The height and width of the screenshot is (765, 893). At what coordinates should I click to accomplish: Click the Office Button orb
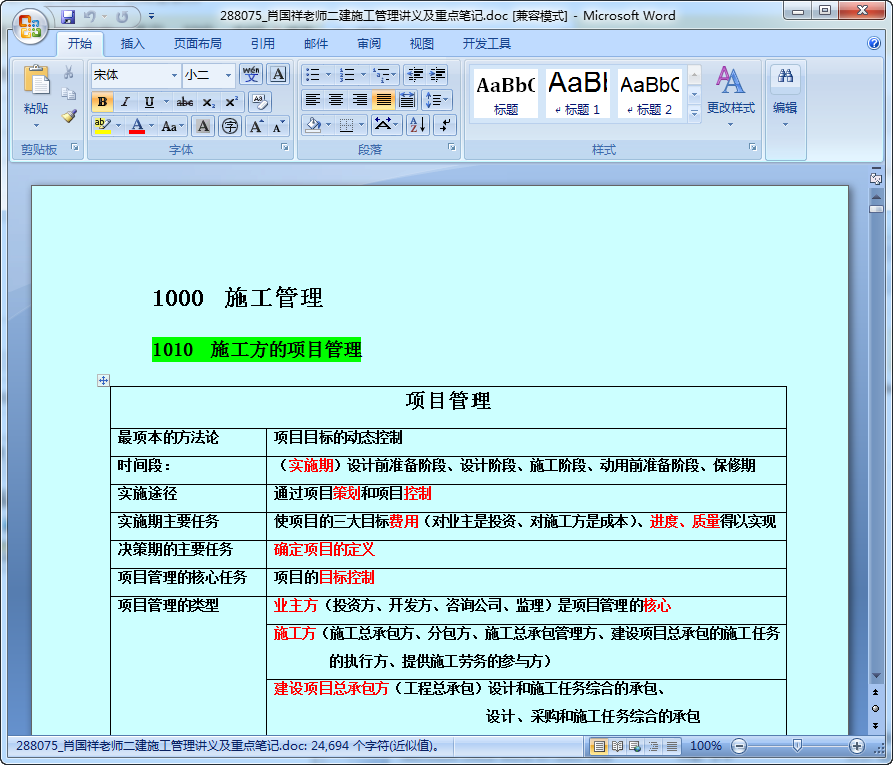tap(30, 26)
